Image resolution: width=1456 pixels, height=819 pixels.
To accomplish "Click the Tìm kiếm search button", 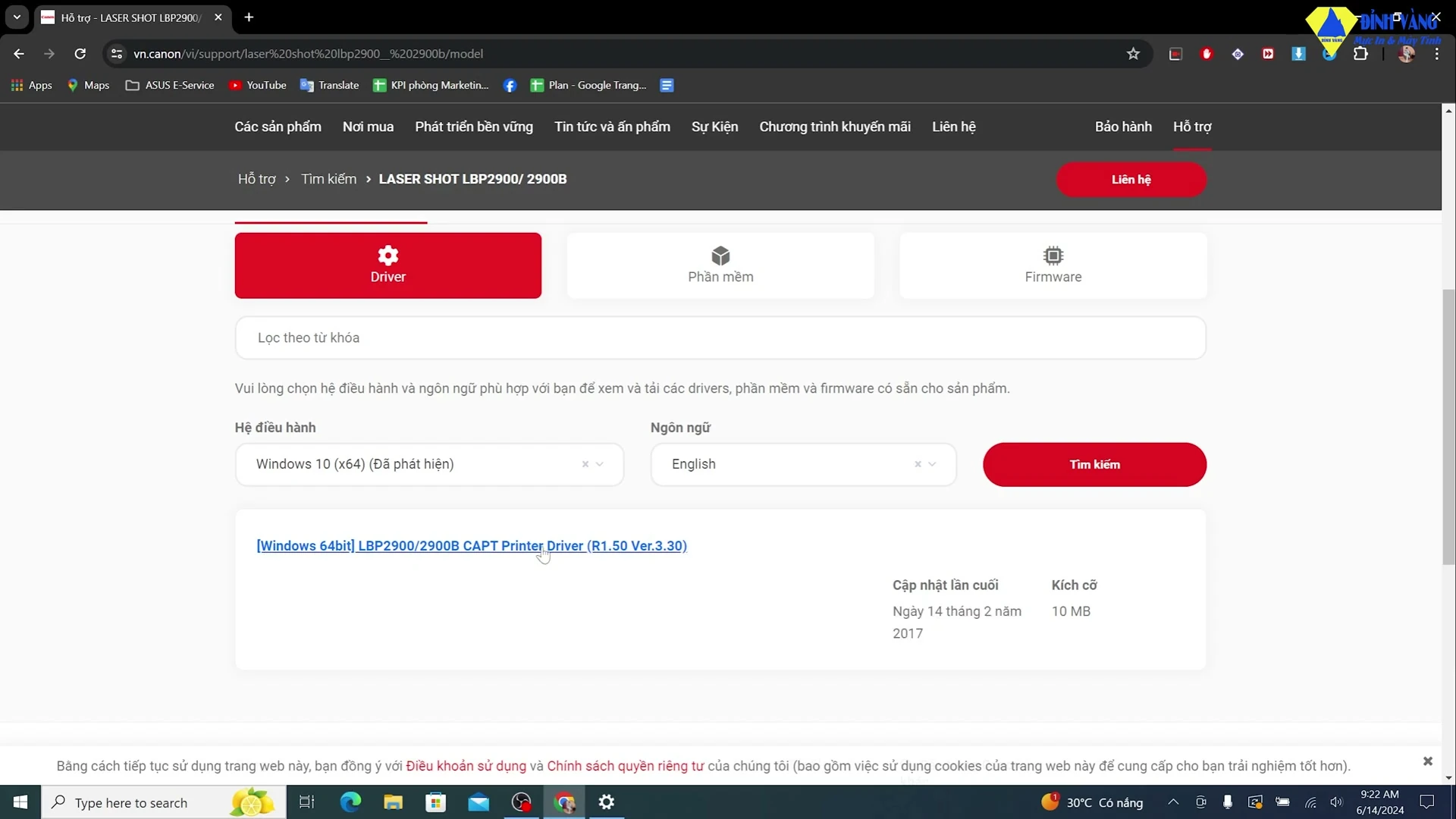I will coord(1094,464).
